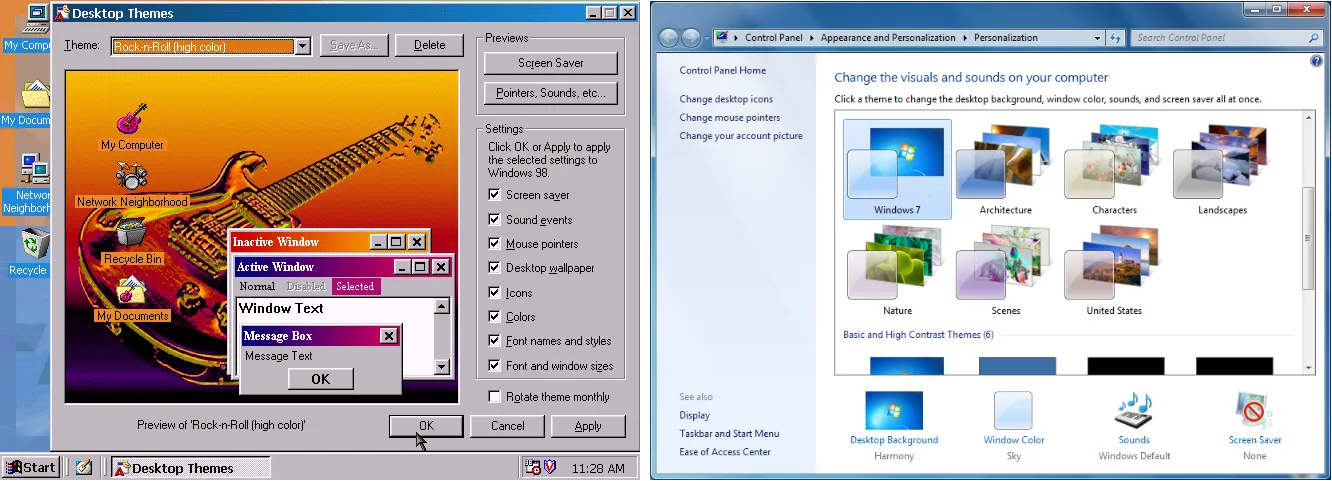Select the Architecture theme thumbnail

[1005, 170]
